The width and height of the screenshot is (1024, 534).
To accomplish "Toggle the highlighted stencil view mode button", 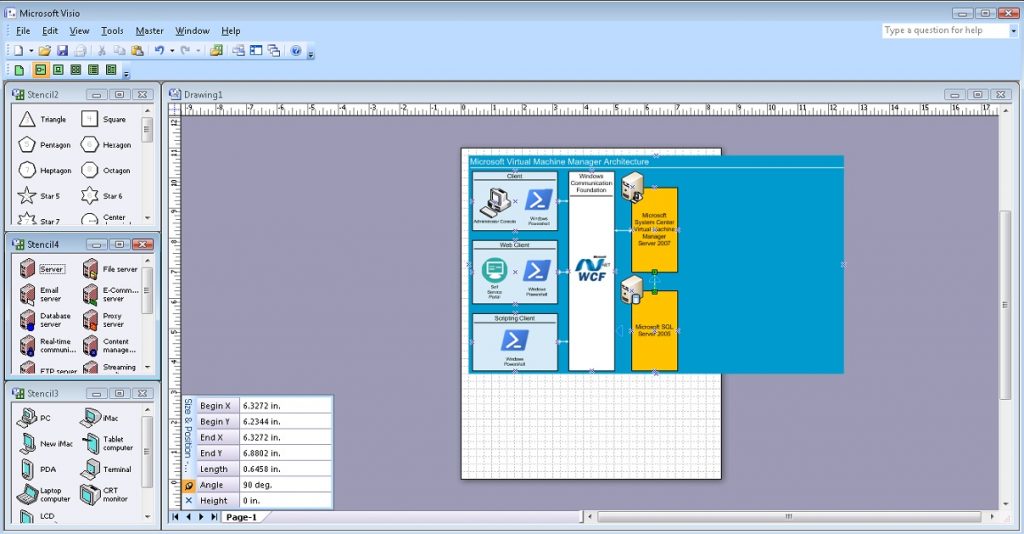I will point(40,70).
